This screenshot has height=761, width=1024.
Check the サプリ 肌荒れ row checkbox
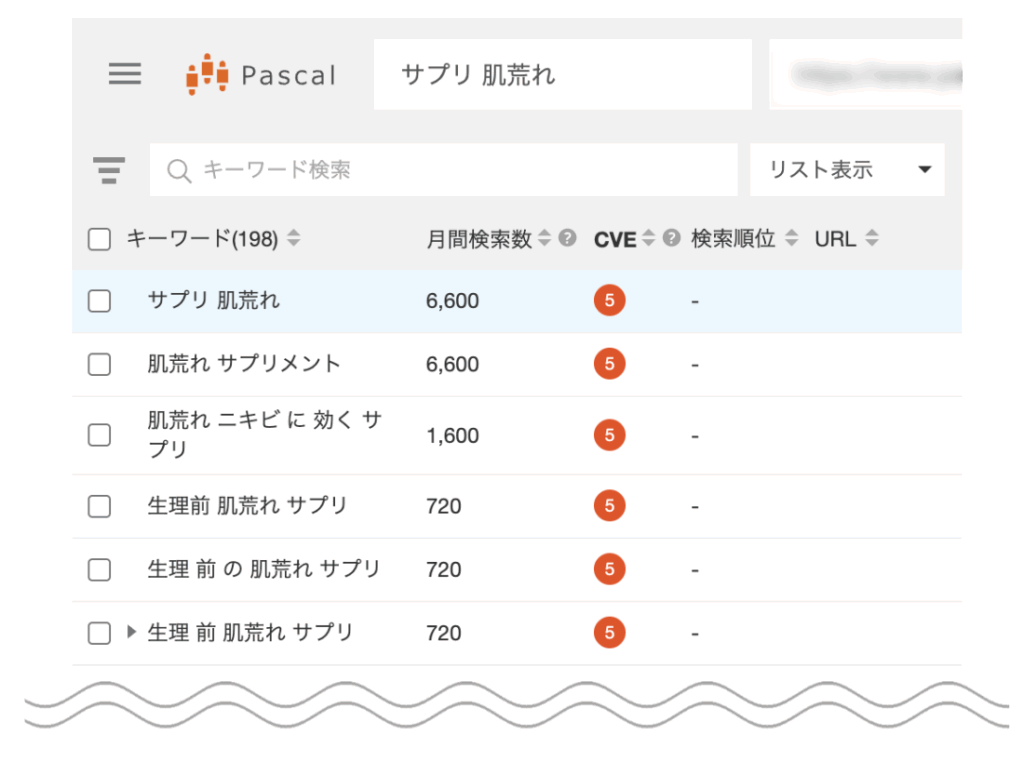pos(98,300)
